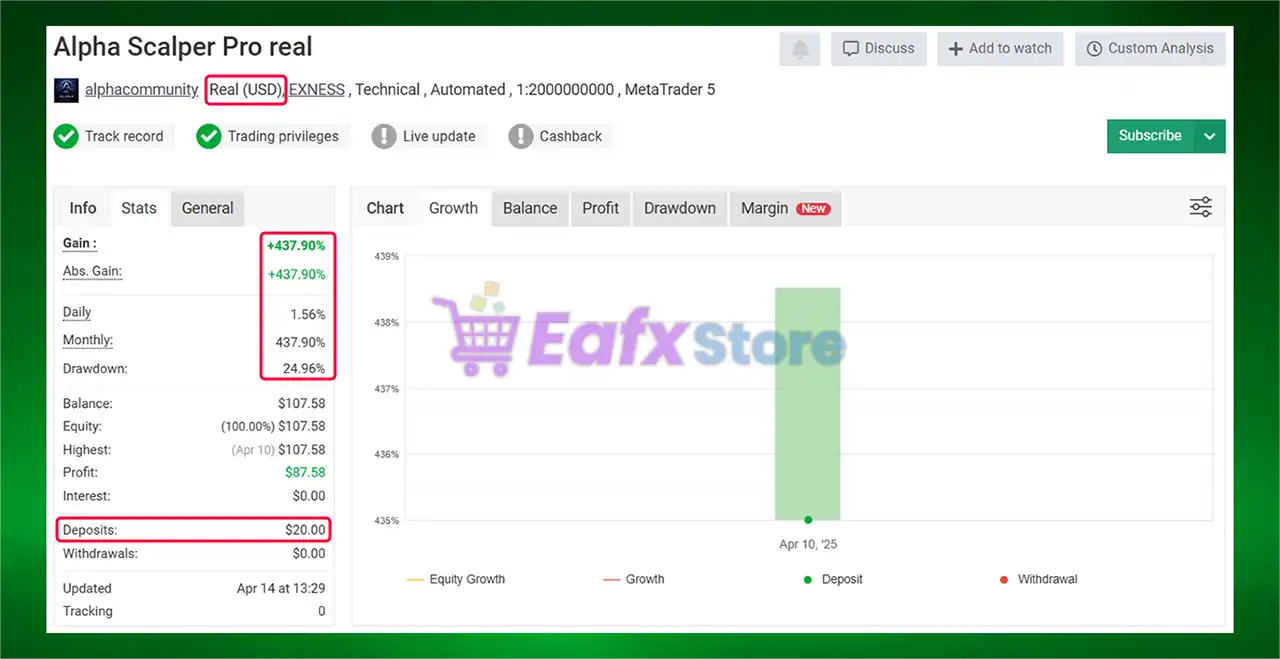Click the green deposit dot on chart

point(808,520)
